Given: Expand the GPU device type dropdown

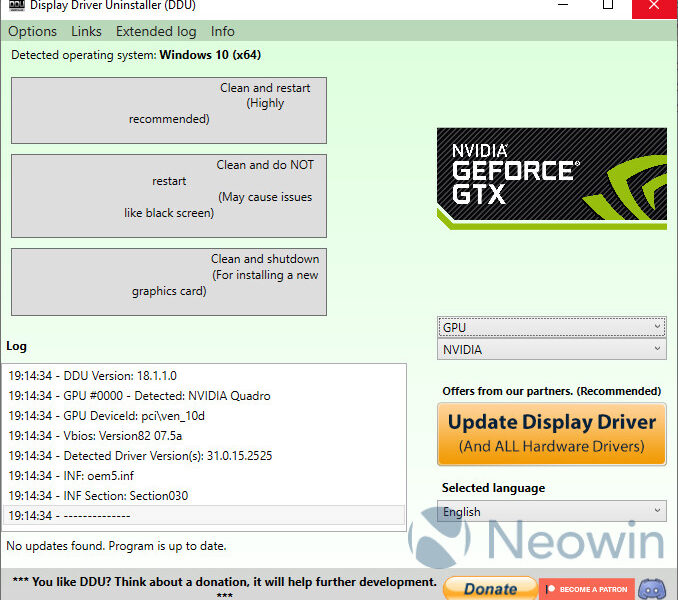Looking at the screenshot, I should tap(552, 327).
